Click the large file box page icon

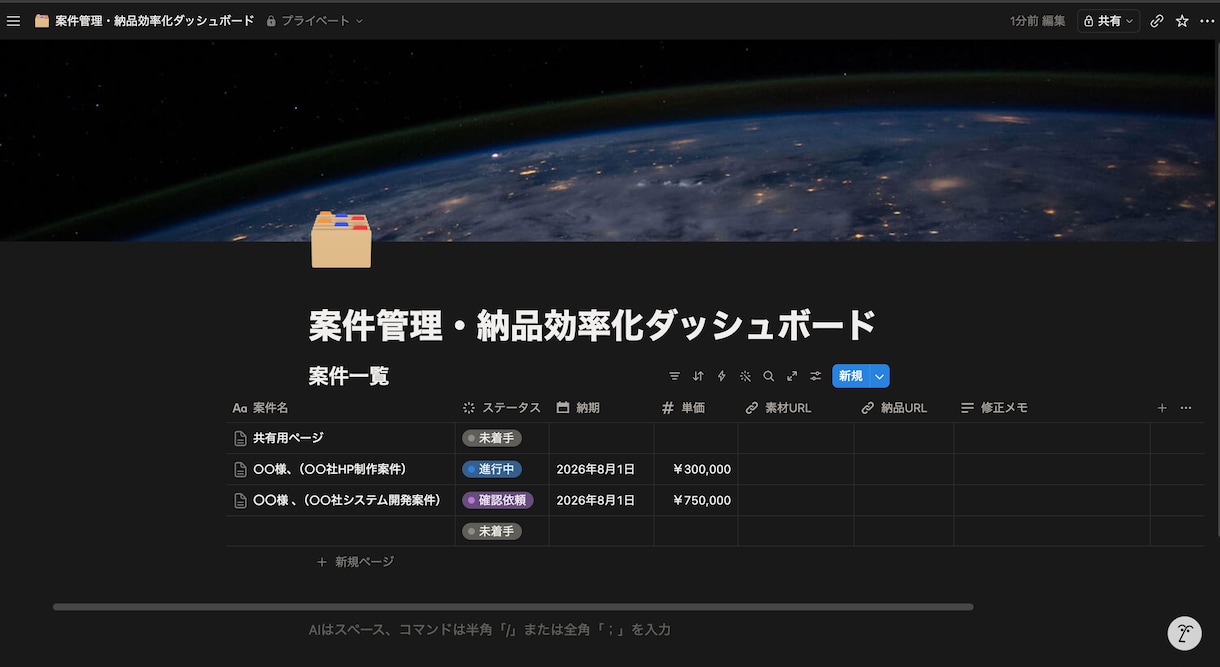point(341,240)
